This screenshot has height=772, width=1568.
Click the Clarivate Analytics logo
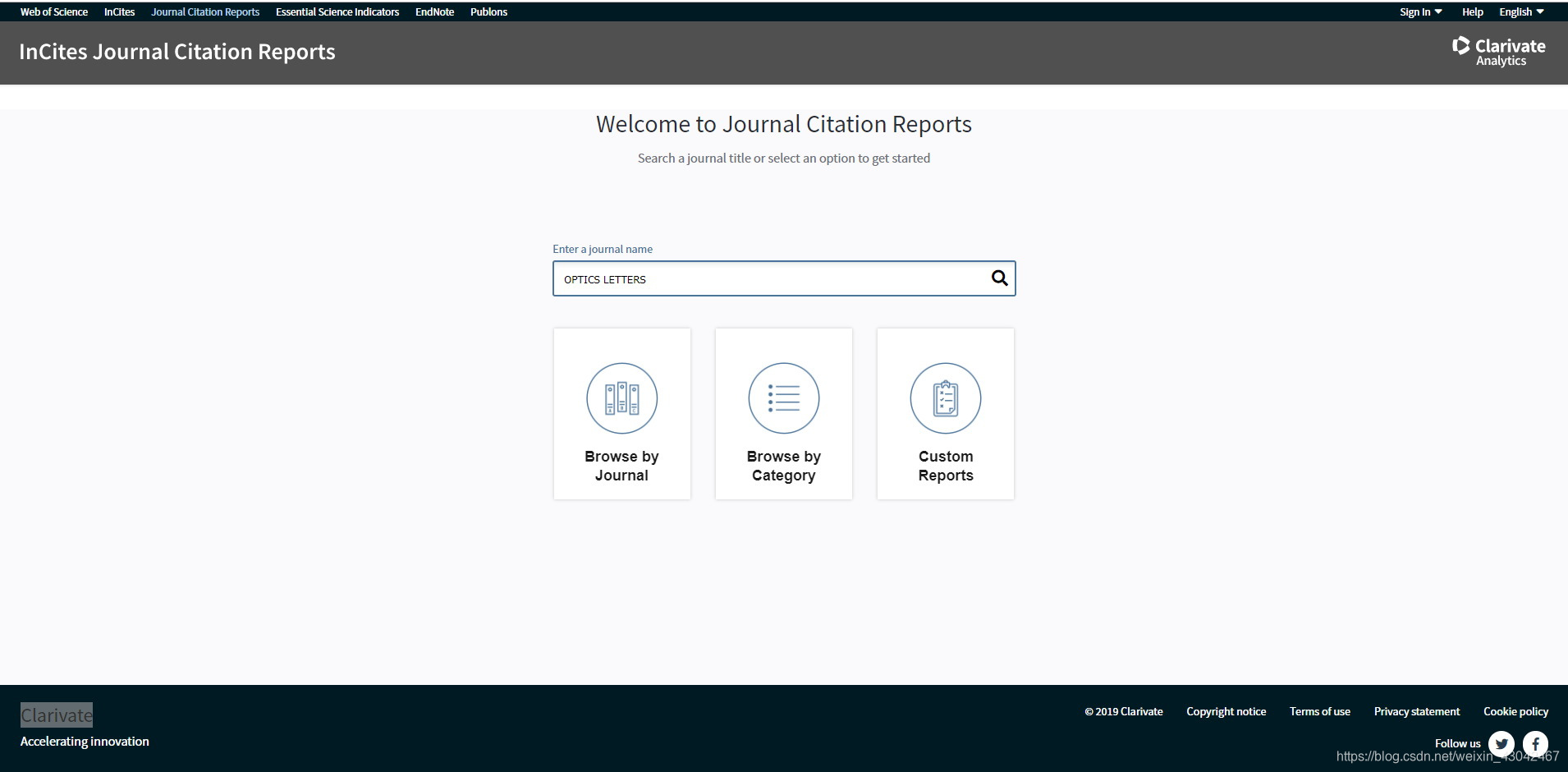coord(1498,52)
